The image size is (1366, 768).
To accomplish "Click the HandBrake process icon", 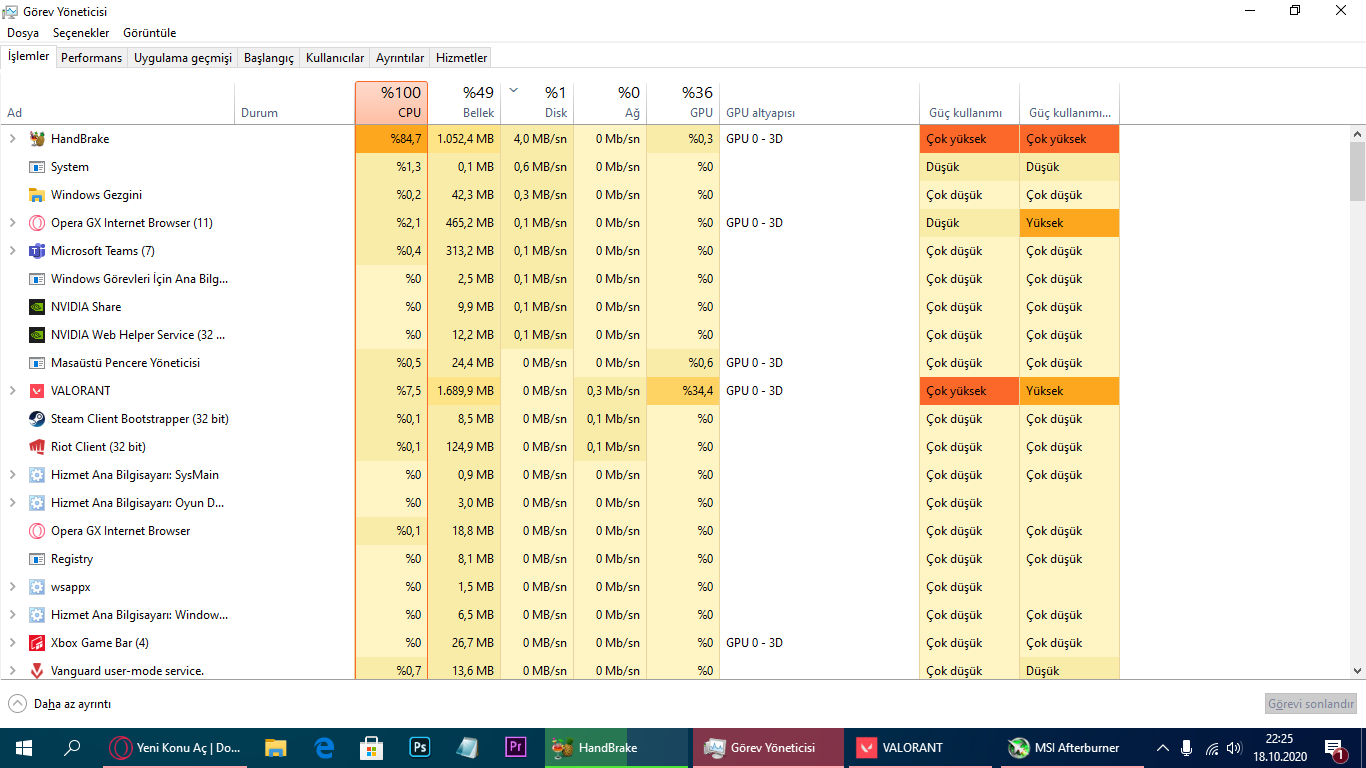I will tap(37, 139).
